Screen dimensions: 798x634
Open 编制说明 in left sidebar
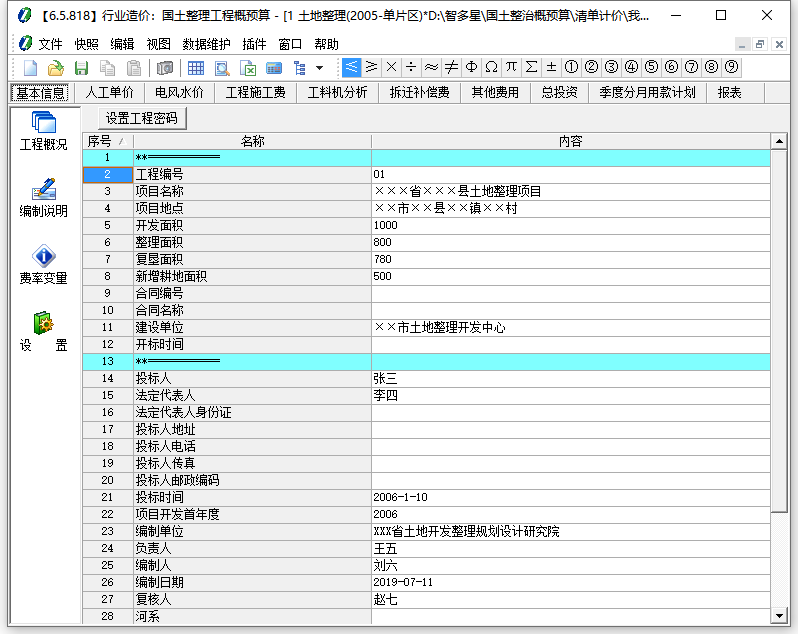pyautogui.click(x=43, y=198)
